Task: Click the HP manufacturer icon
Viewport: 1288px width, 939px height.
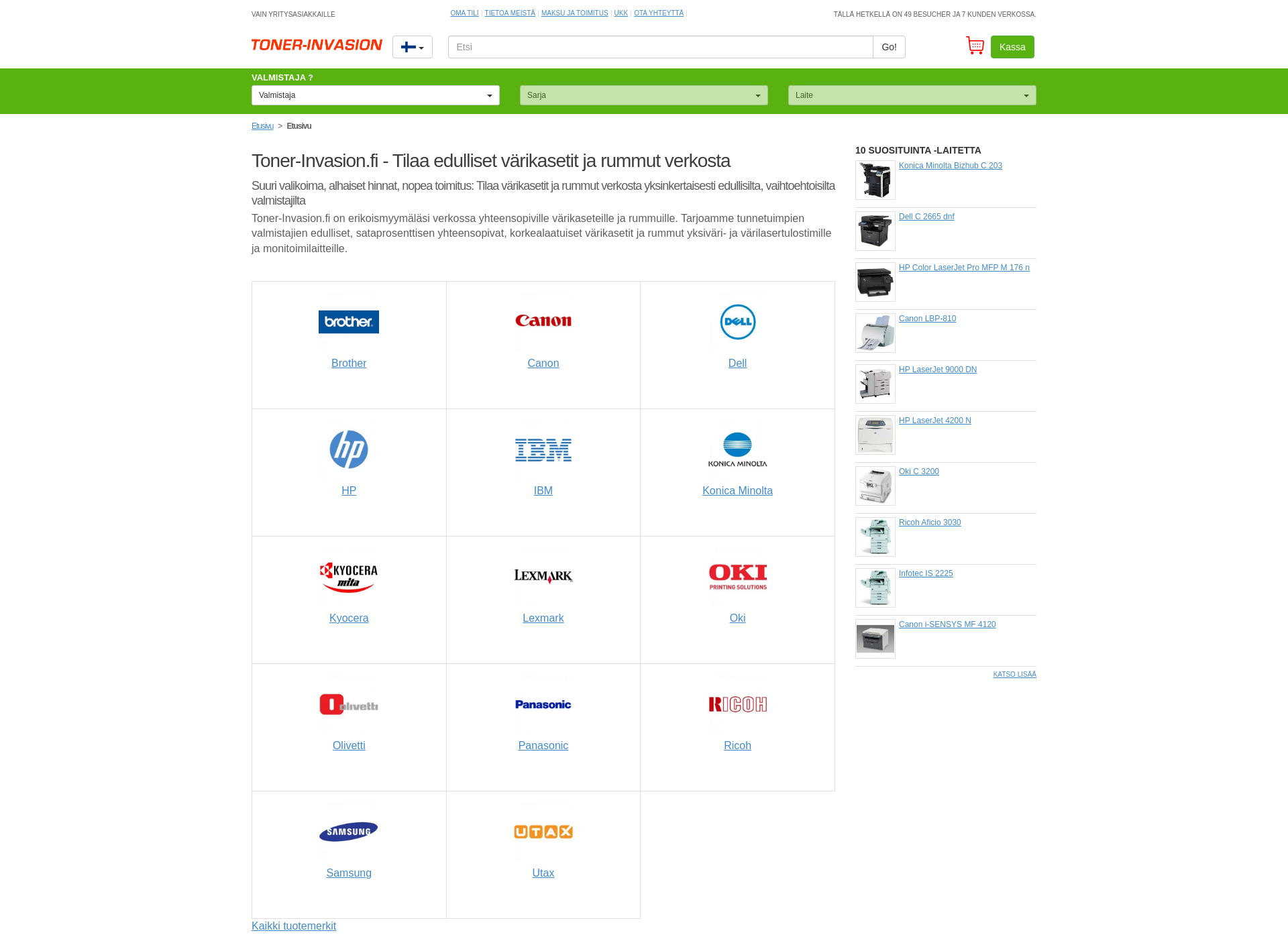Action: click(349, 449)
